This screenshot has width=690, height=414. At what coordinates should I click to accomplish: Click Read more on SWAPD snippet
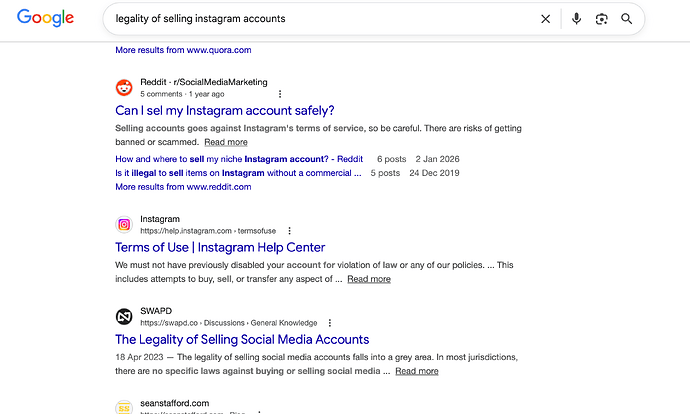coord(417,371)
